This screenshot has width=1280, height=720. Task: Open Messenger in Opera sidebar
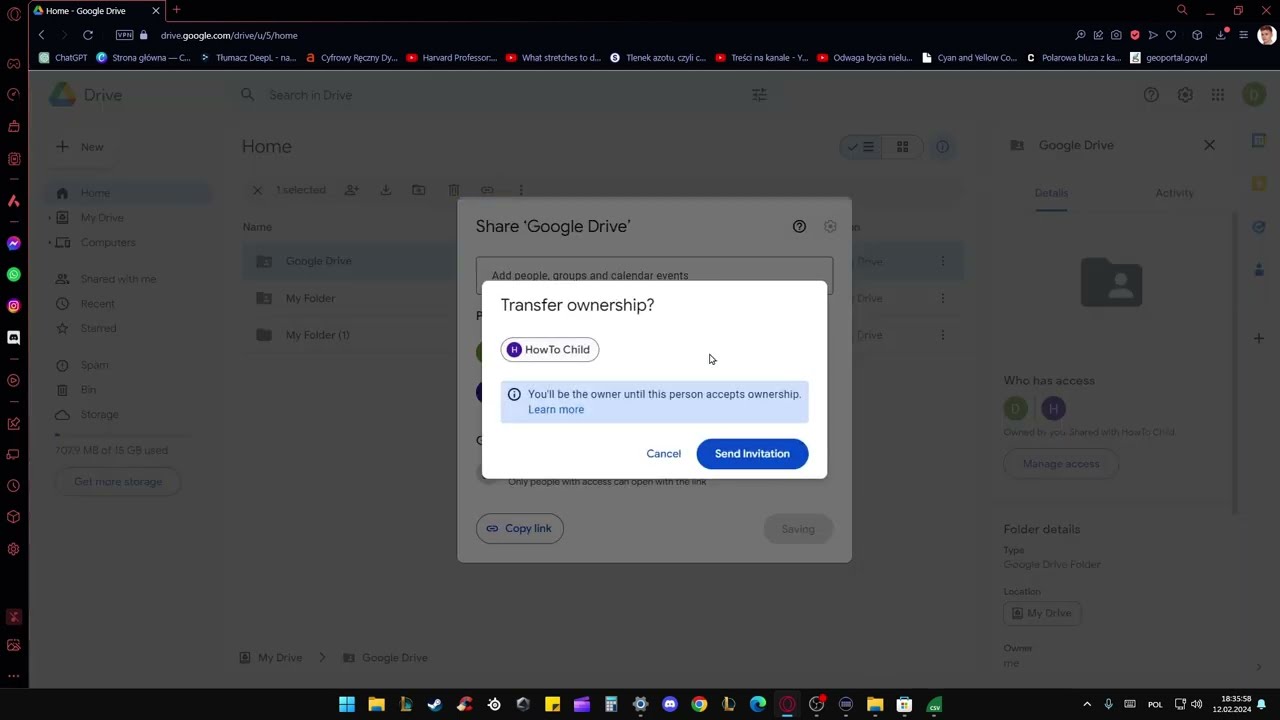[x=14, y=243]
